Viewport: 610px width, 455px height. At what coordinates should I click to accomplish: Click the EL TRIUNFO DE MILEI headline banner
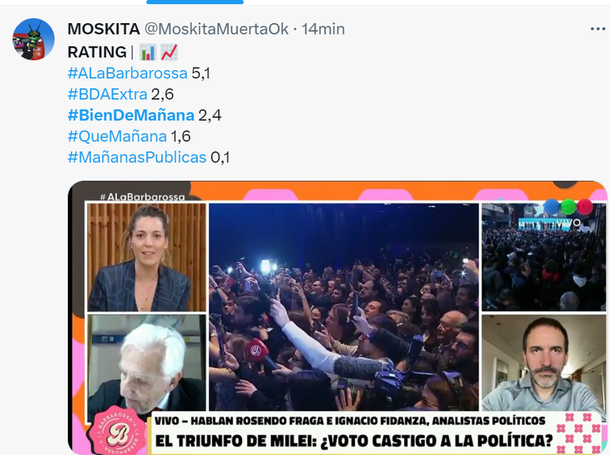[354, 441]
